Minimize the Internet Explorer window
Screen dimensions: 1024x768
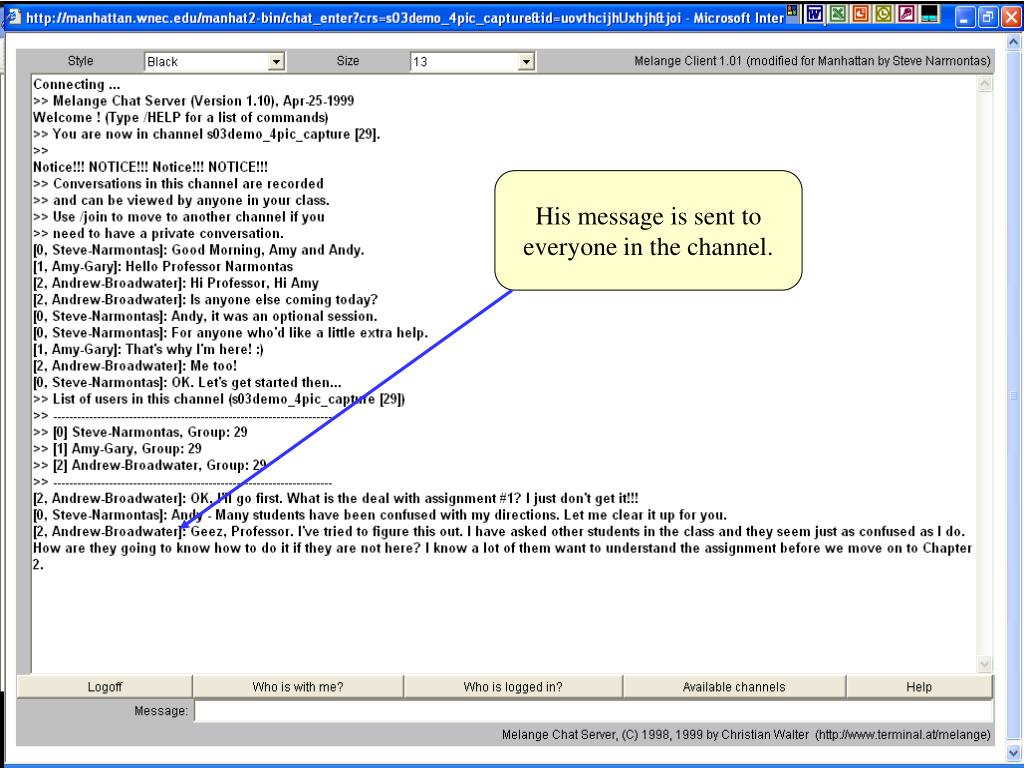pyautogui.click(x=965, y=18)
